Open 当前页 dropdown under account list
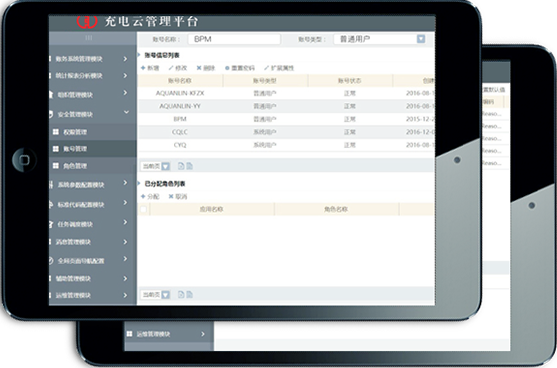The width and height of the screenshot is (557, 368). click(166, 166)
